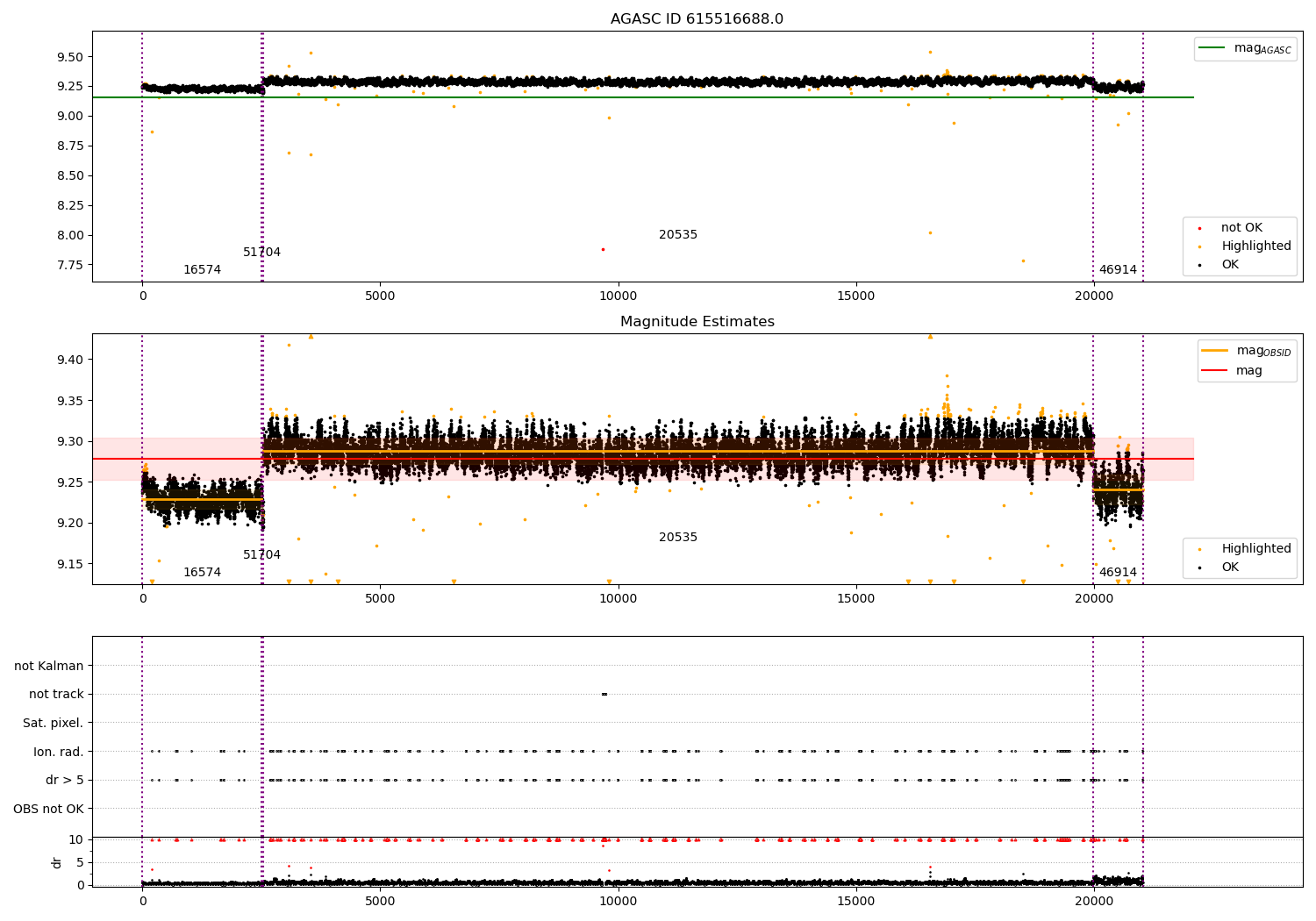The image size is (1316, 921).
Task: Click the 8.50 y-axis tick in top plot
Action: [x=69, y=175]
